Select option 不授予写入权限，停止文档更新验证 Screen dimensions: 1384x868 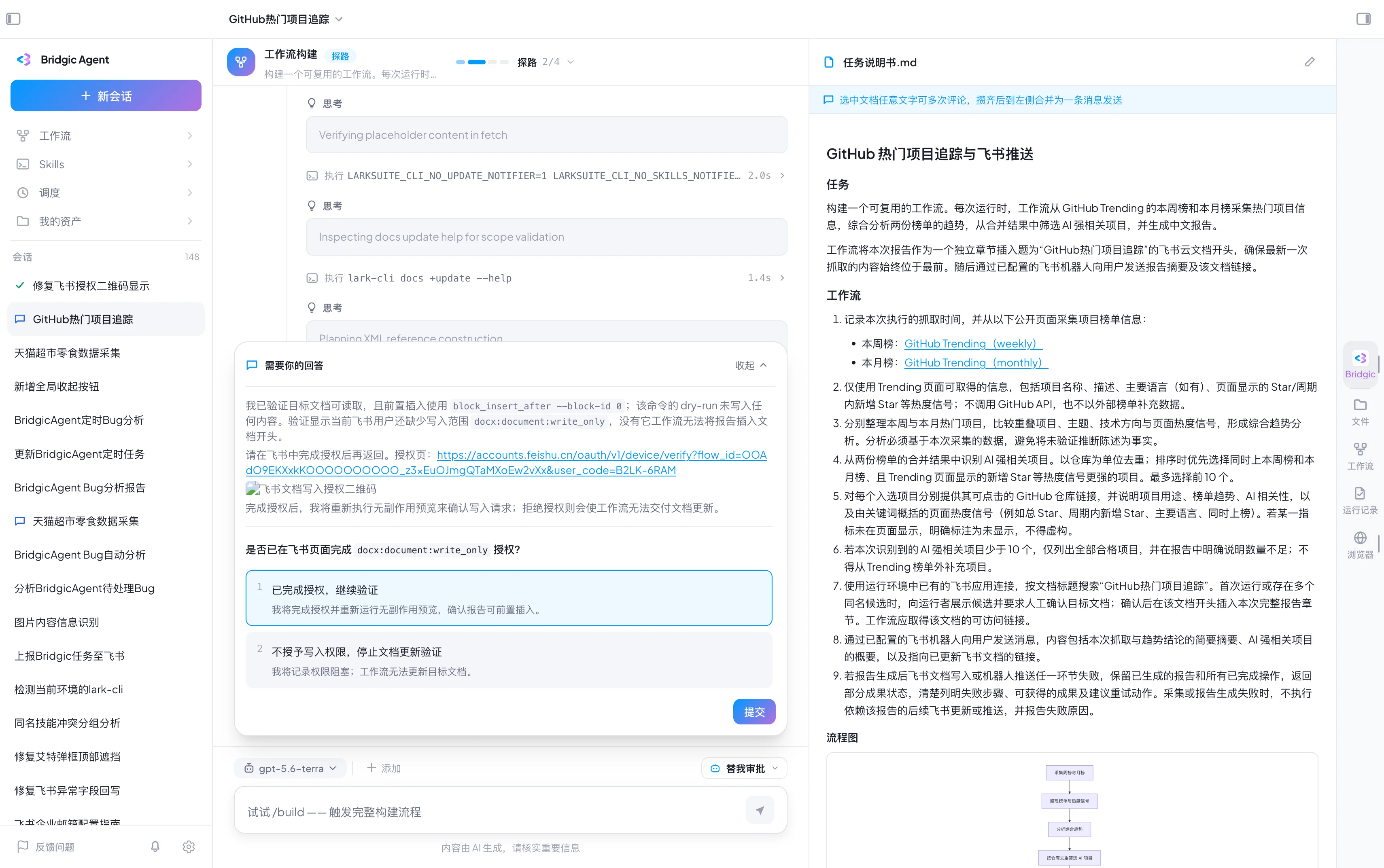(x=509, y=660)
